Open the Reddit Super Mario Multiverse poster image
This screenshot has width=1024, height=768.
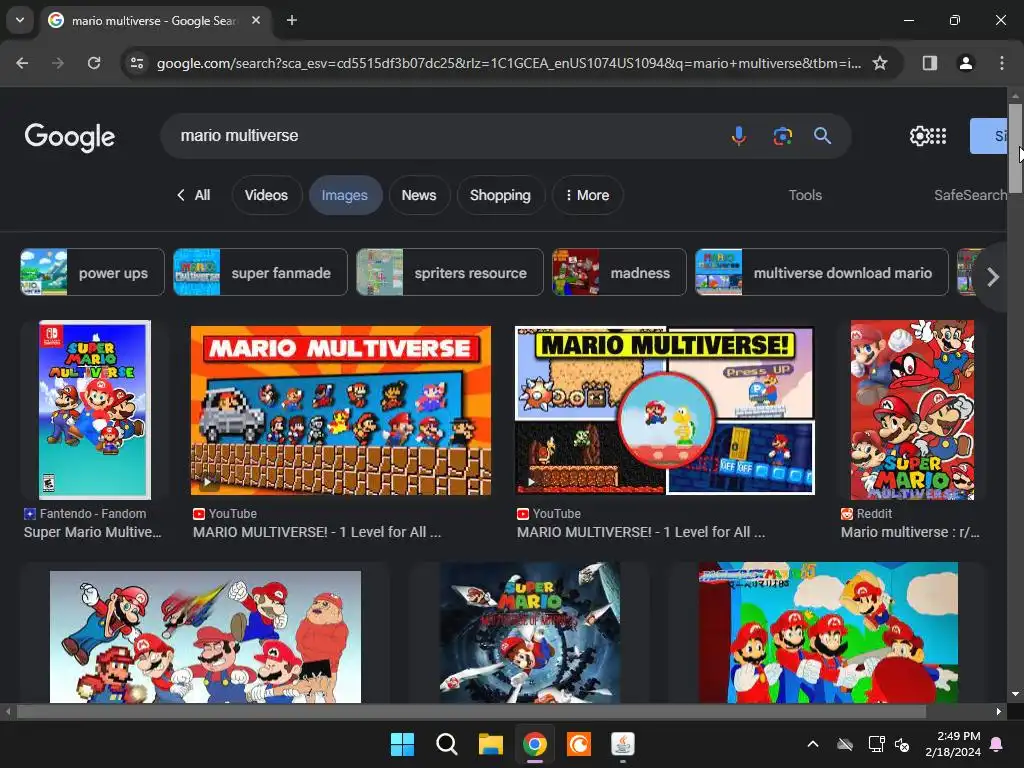pos(912,409)
